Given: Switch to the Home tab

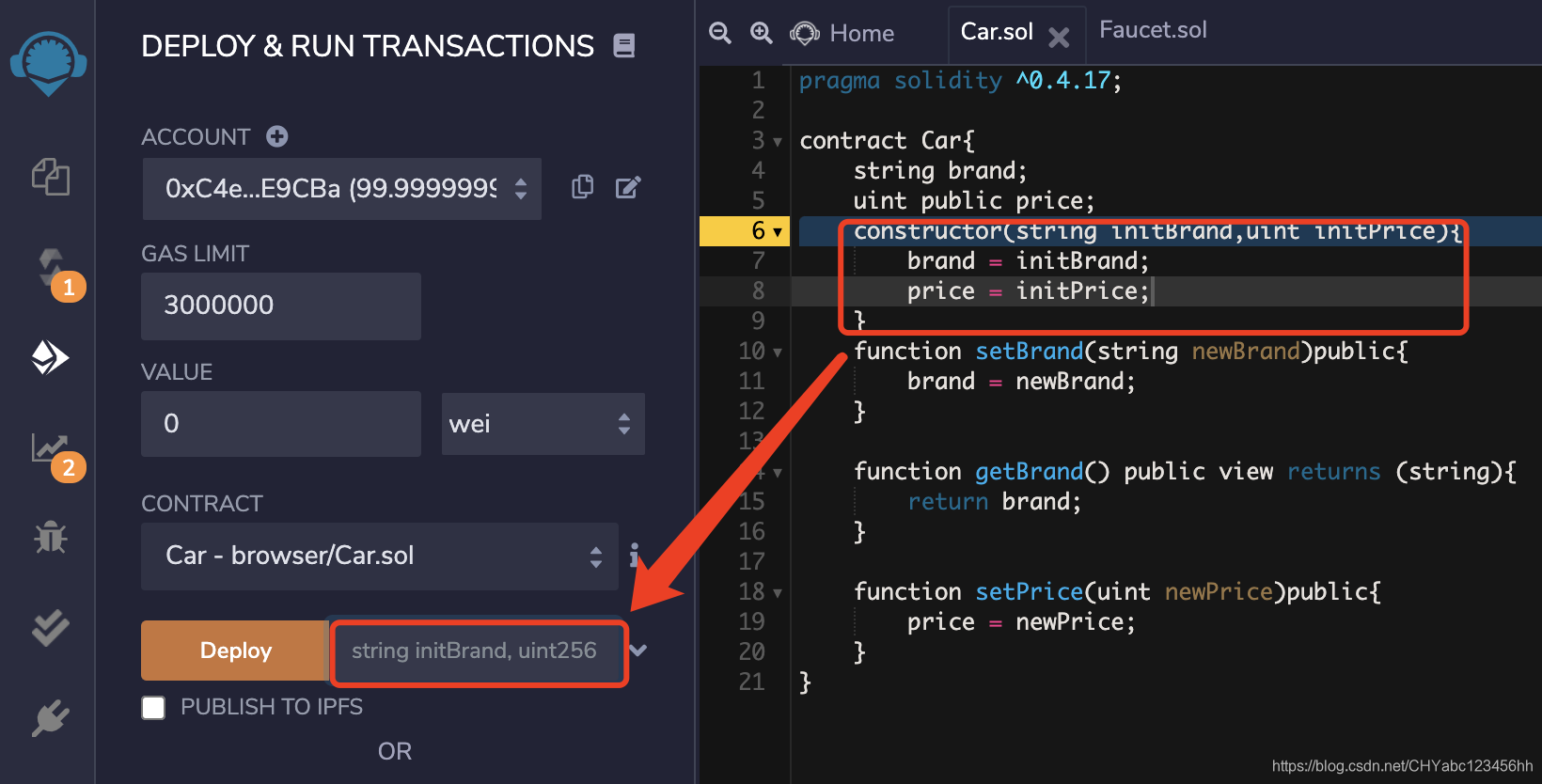Looking at the screenshot, I should [x=842, y=33].
